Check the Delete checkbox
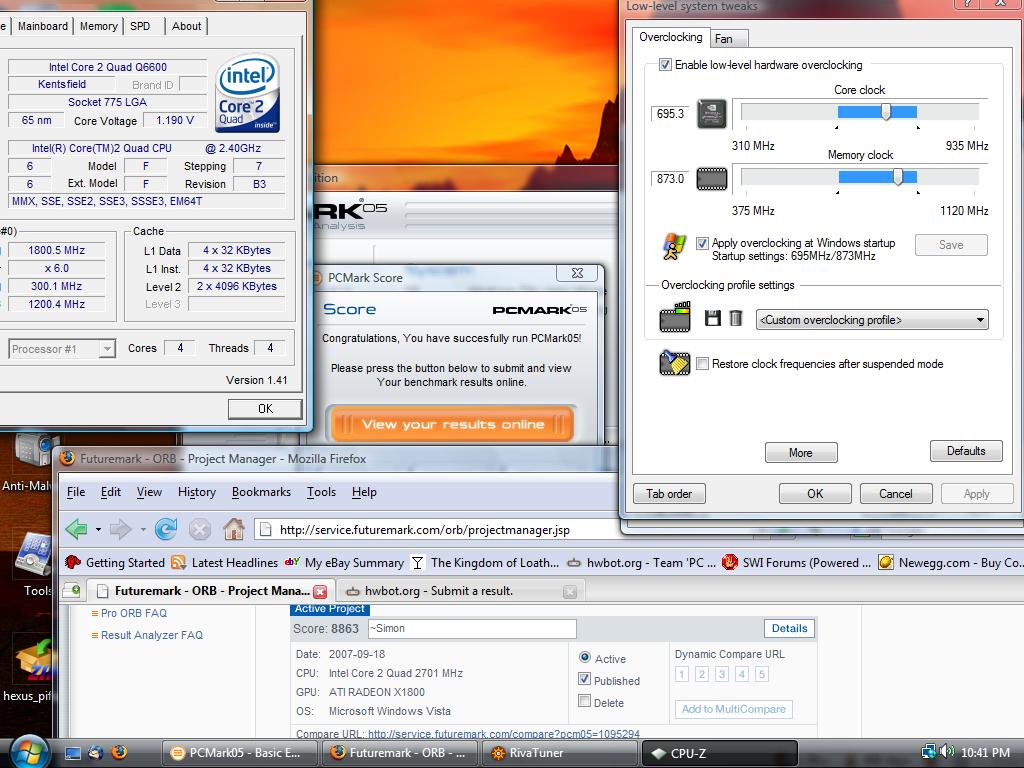Screen dimensions: 1024x768 [x=584, y=701]
